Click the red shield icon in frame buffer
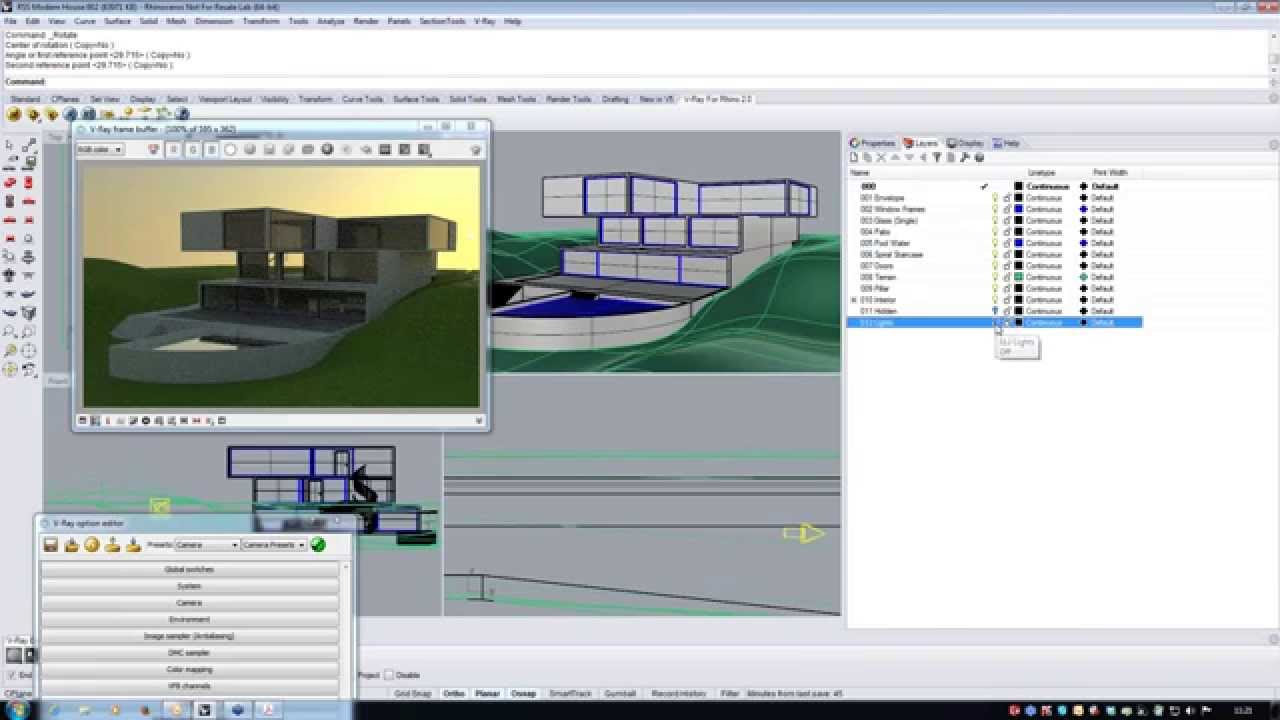The height and width of the screenshot is (720, 1280). (153, 150)
